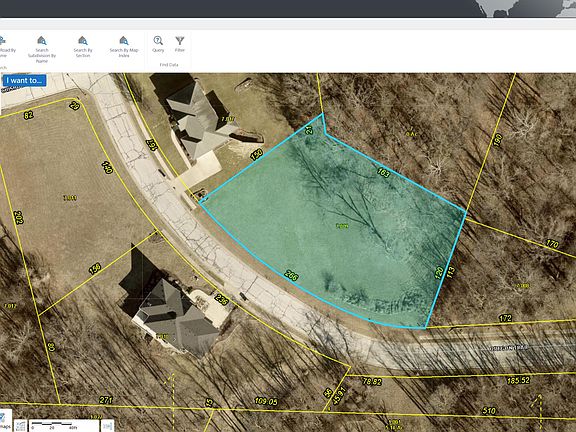Viewport: 576px width, 432px height.
Task: Select parcel 7.007 with the house
Action: (228, 119)
